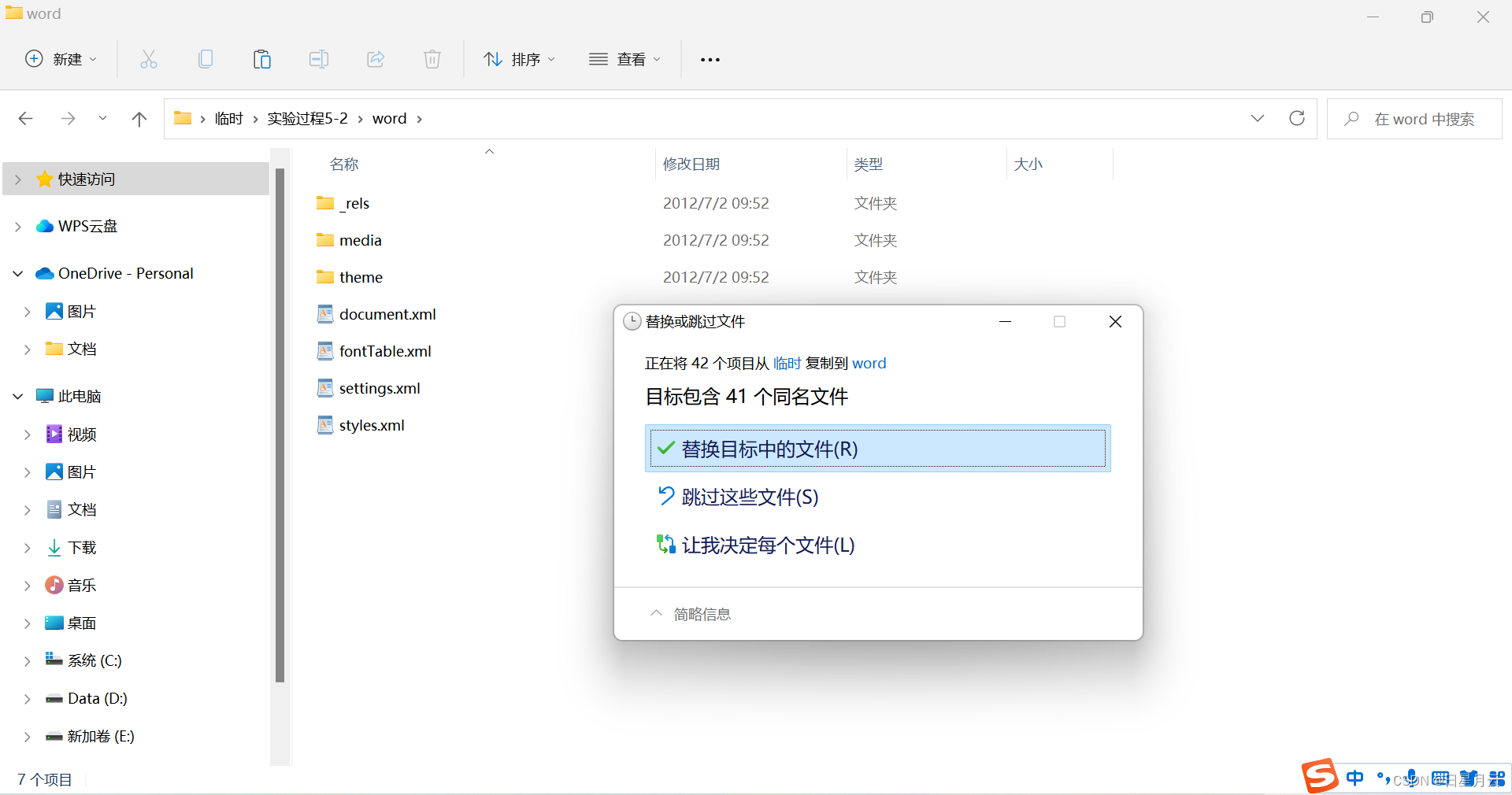Open the 排序 sort dropdown
This screenshot has width=1512, height=795.
pyautogui.click(x=520, y=59)
